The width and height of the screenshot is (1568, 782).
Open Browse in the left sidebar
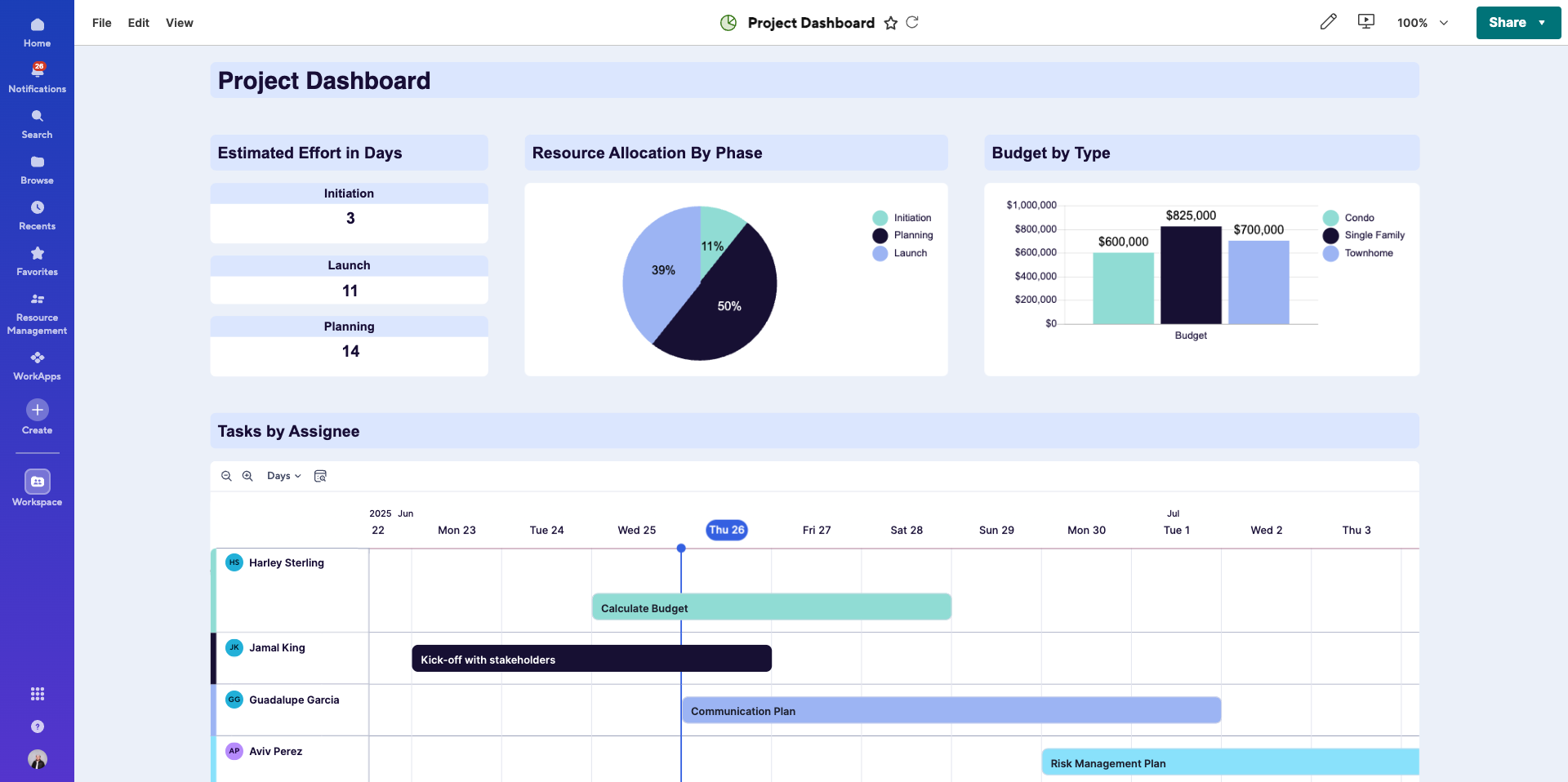click(37, 169)
